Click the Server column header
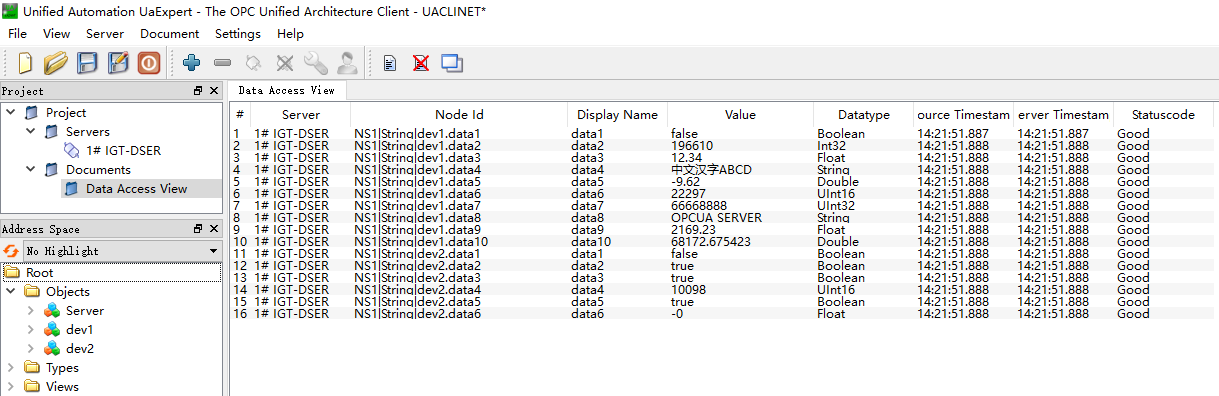Screen dimensions: 1219x396 (301, 114)
